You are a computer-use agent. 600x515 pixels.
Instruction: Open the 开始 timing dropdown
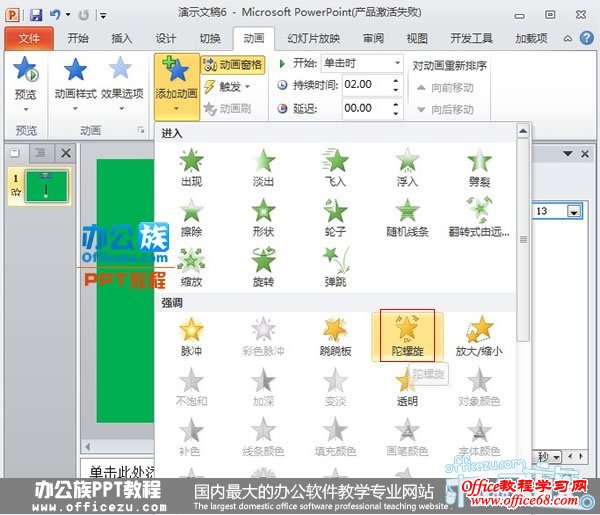coord(366,63)
